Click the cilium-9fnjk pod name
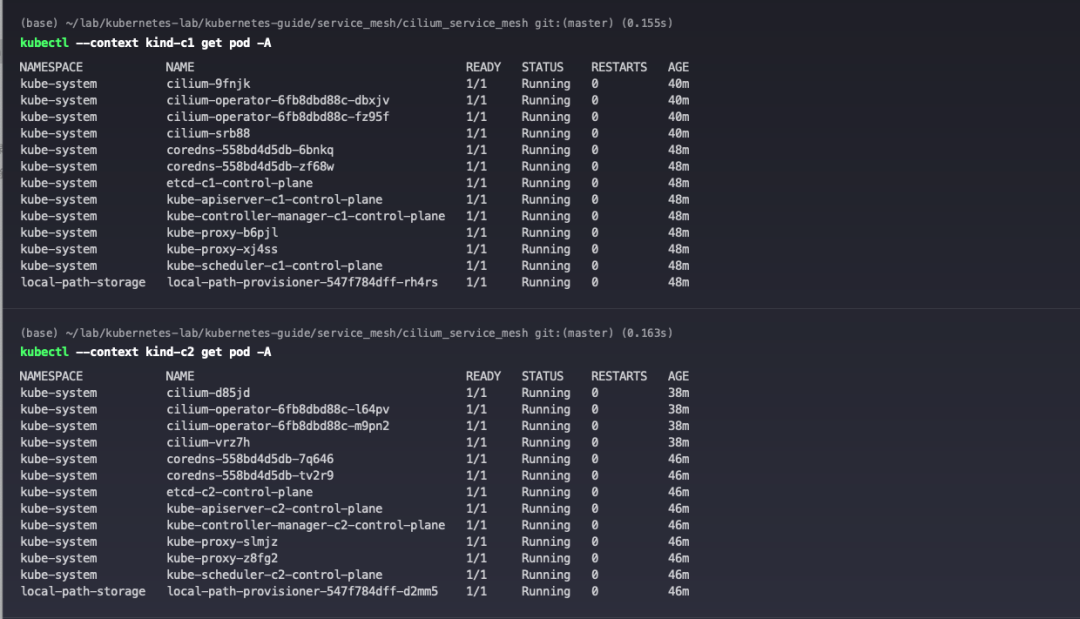Screen dimensions: 1080x619 click(208, 84)
